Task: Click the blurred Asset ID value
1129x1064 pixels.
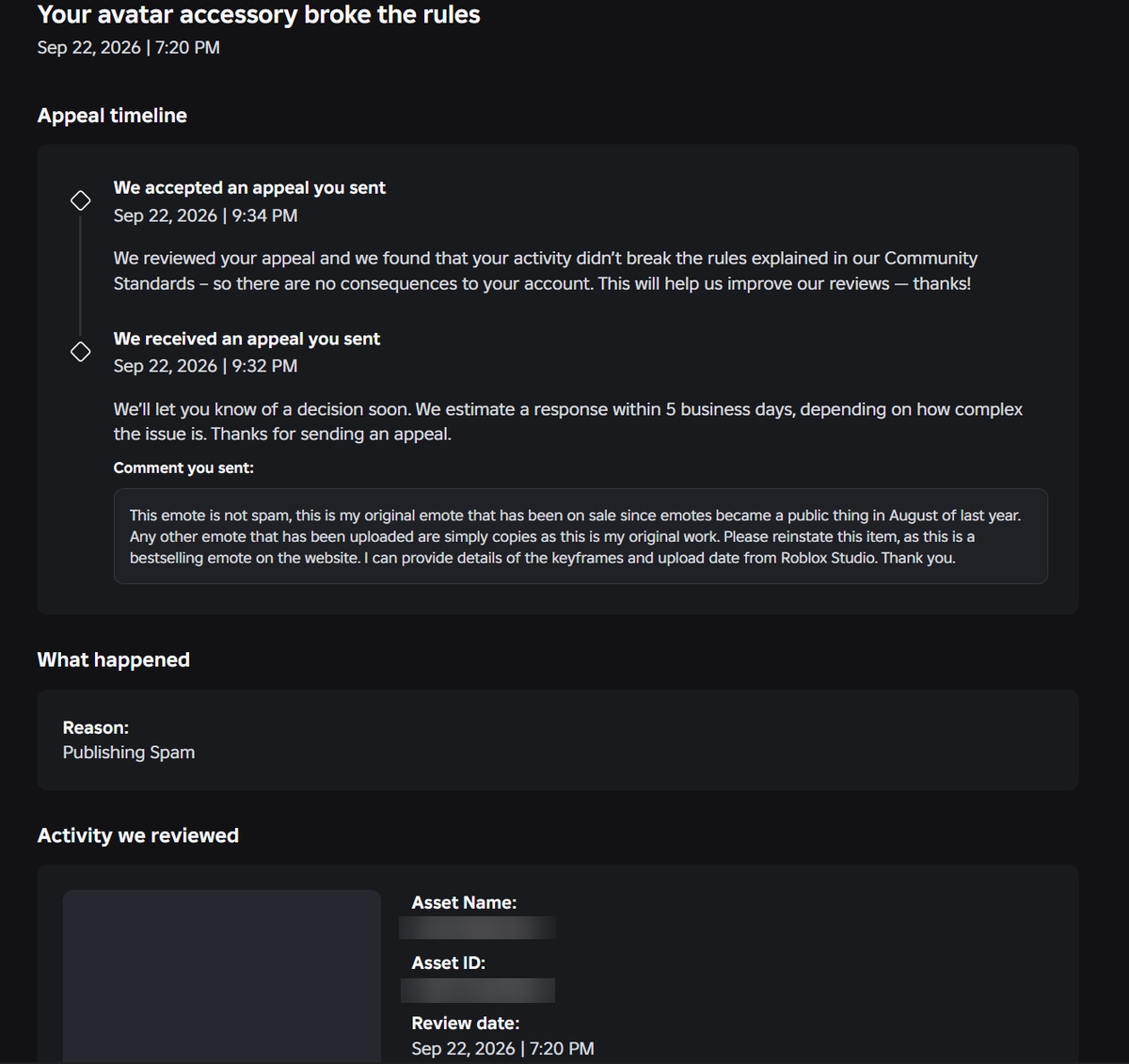Action: click(477, 990)
